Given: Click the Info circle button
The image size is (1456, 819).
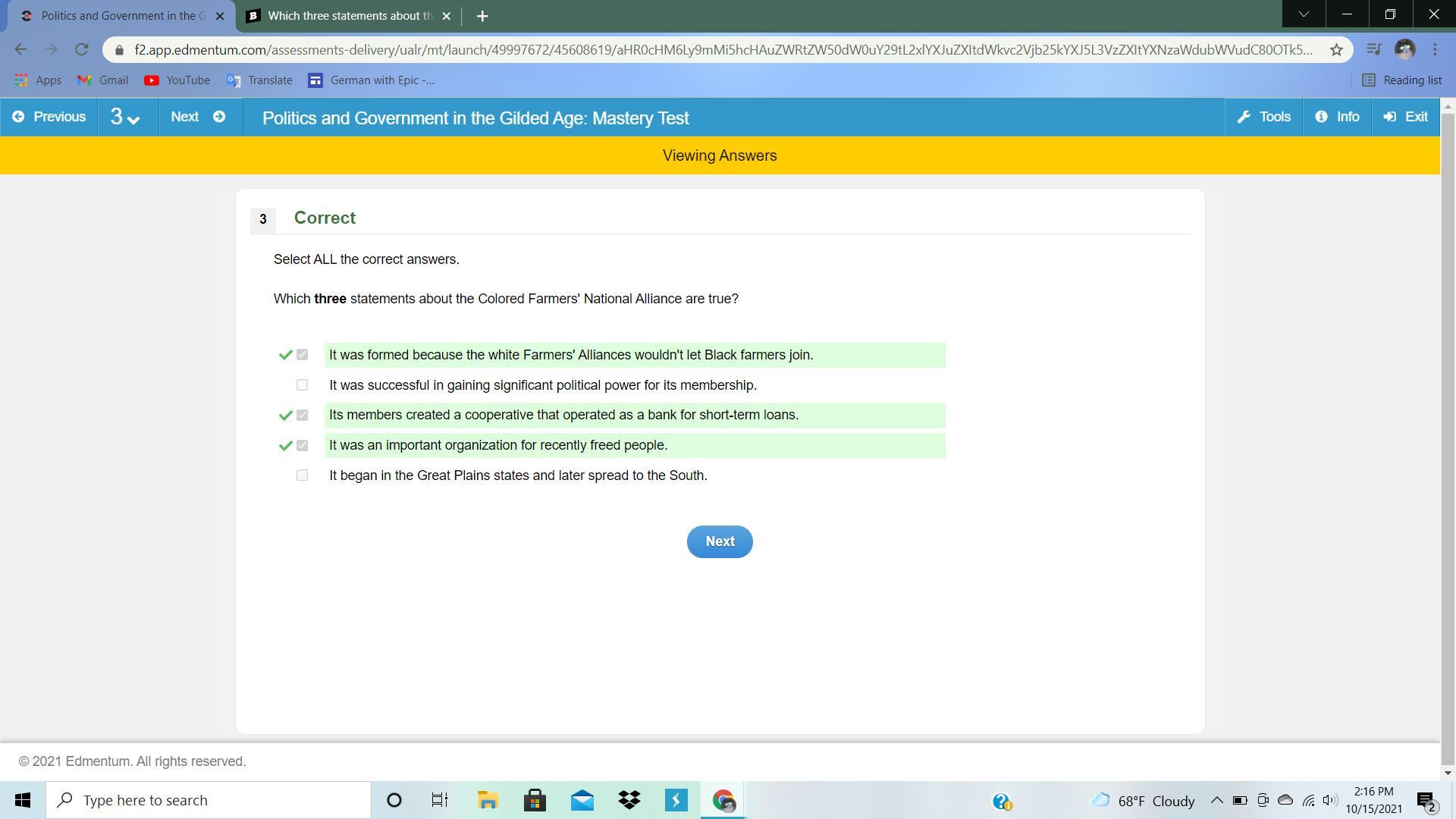Looking at the screenshot, I should pos(1337,117).
